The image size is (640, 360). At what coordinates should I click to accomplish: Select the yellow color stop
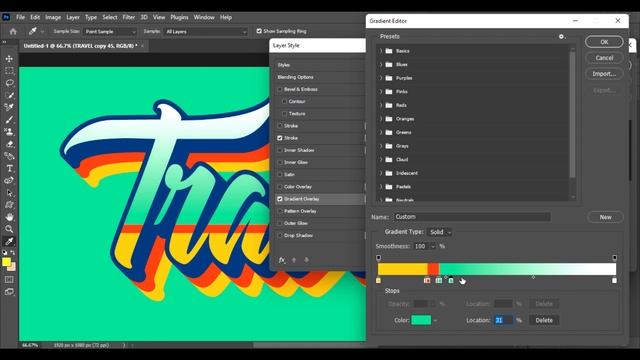click(378, 280)
